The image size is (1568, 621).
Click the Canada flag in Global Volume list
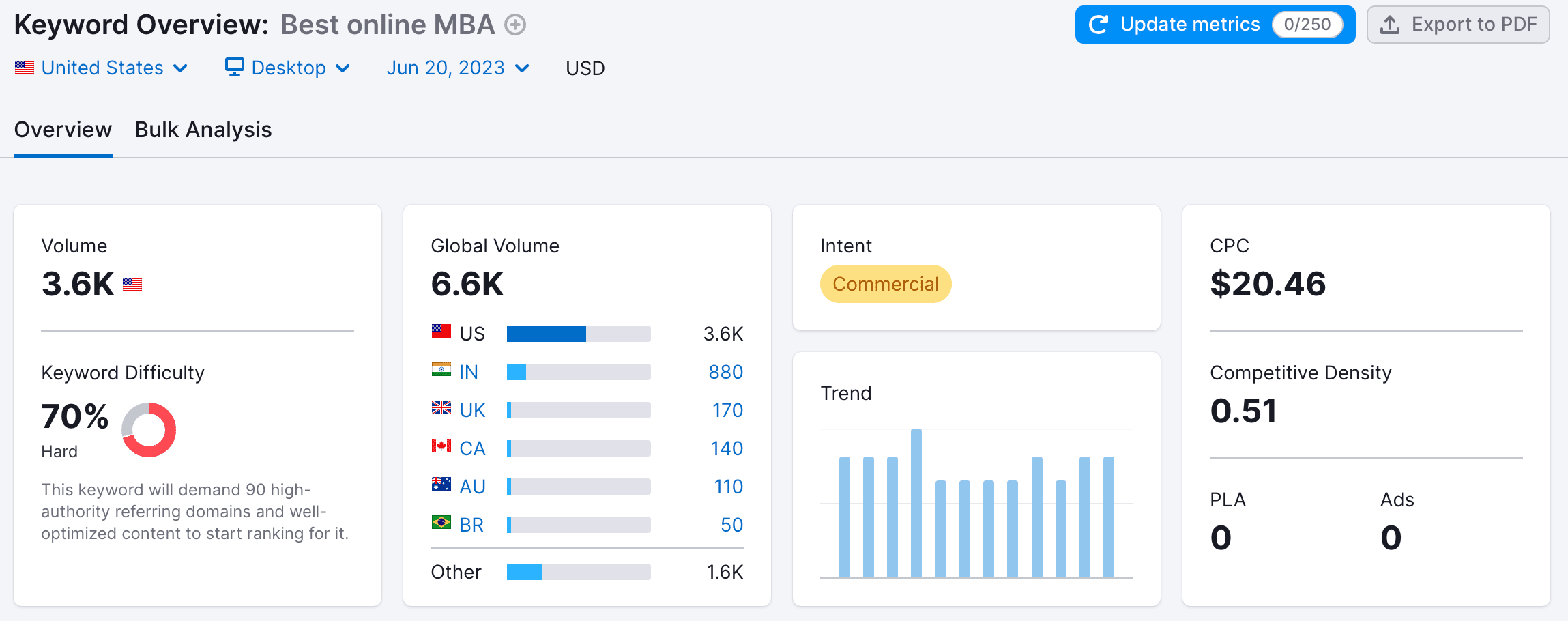point(441,448)
